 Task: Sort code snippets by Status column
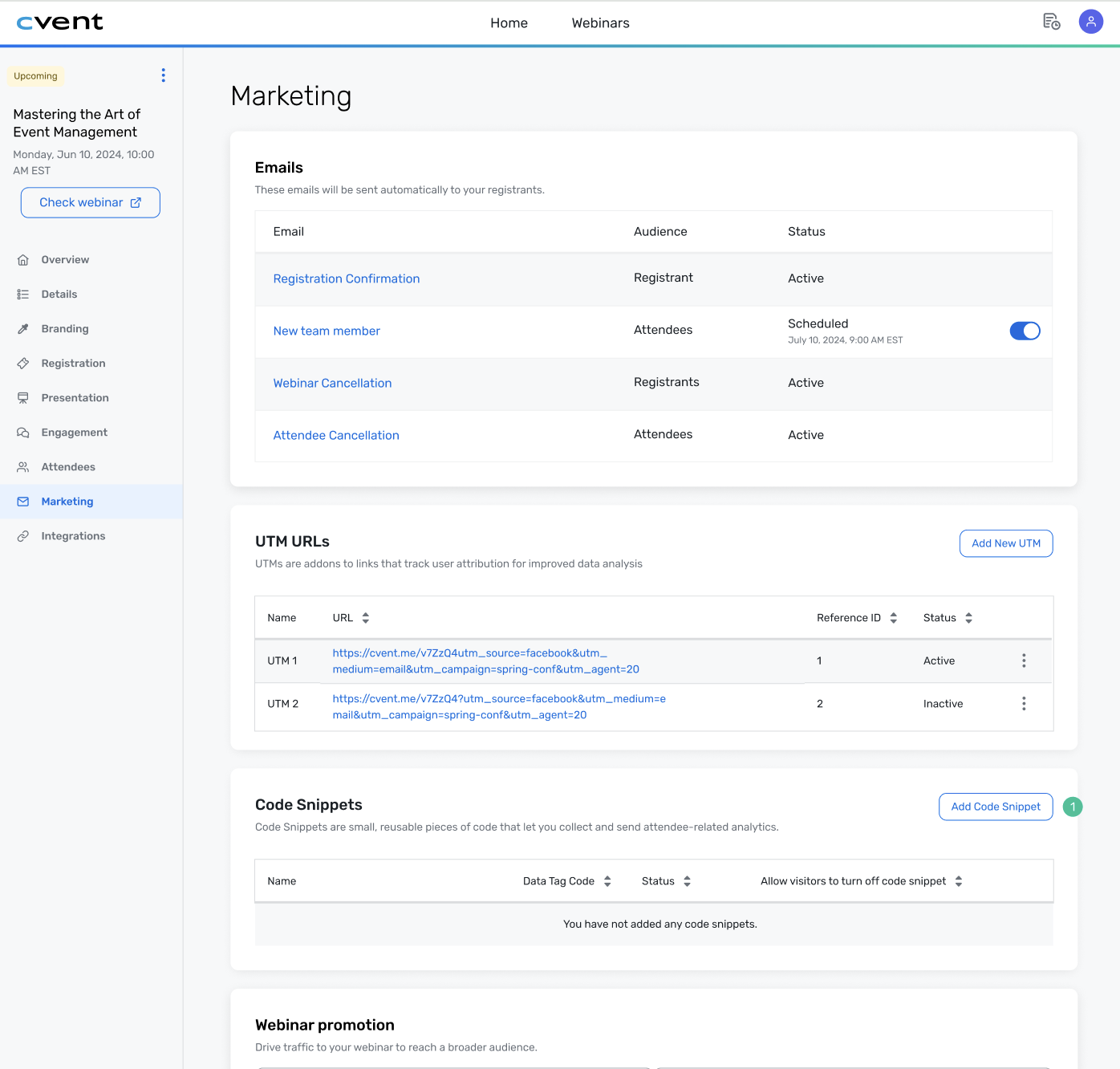[687, 881]
